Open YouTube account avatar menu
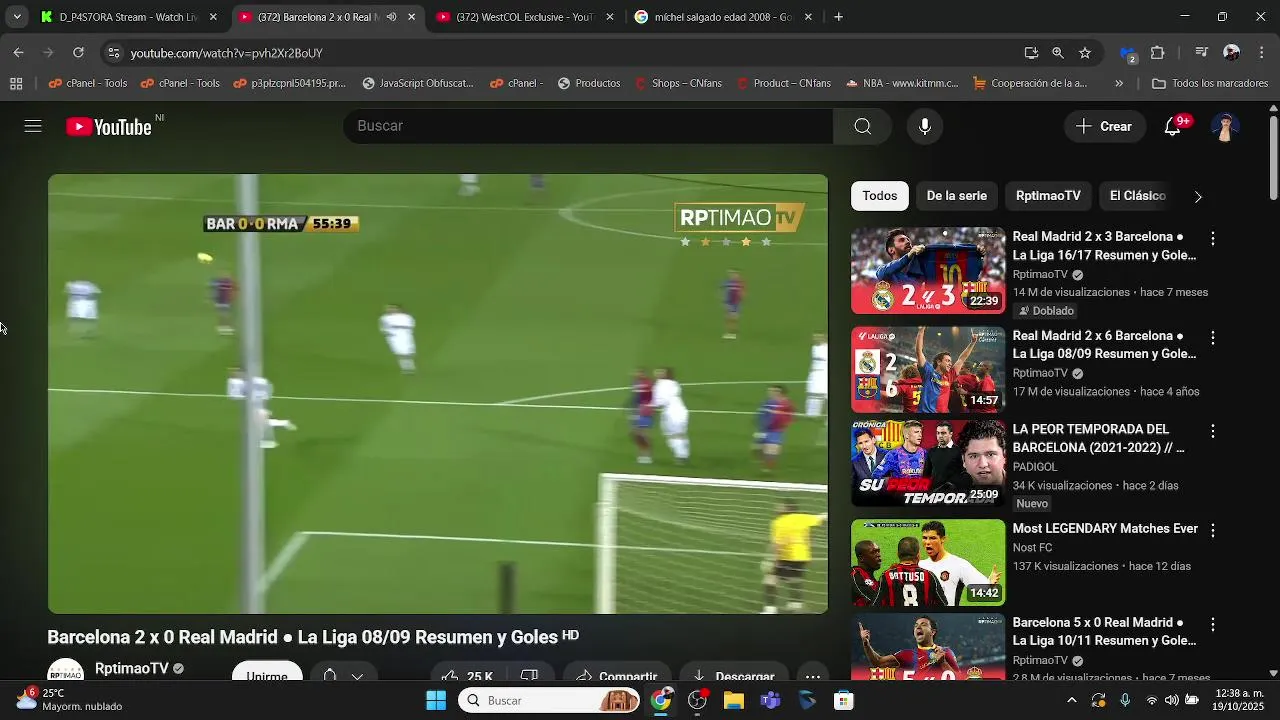The height and width of the screenshot is (720, 1280). pos(1225,126)
